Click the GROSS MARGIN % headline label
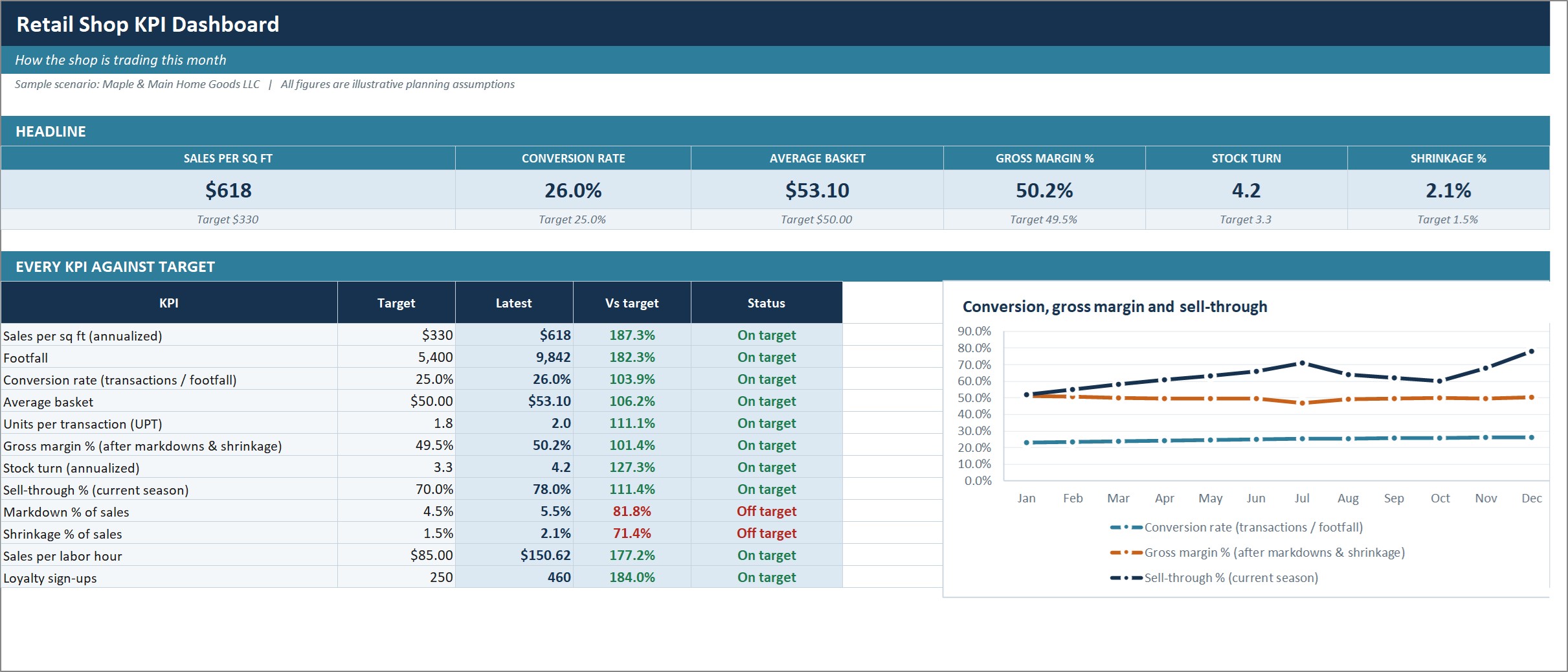Viewport: 1568px width, 672px height. point(1044,159)
